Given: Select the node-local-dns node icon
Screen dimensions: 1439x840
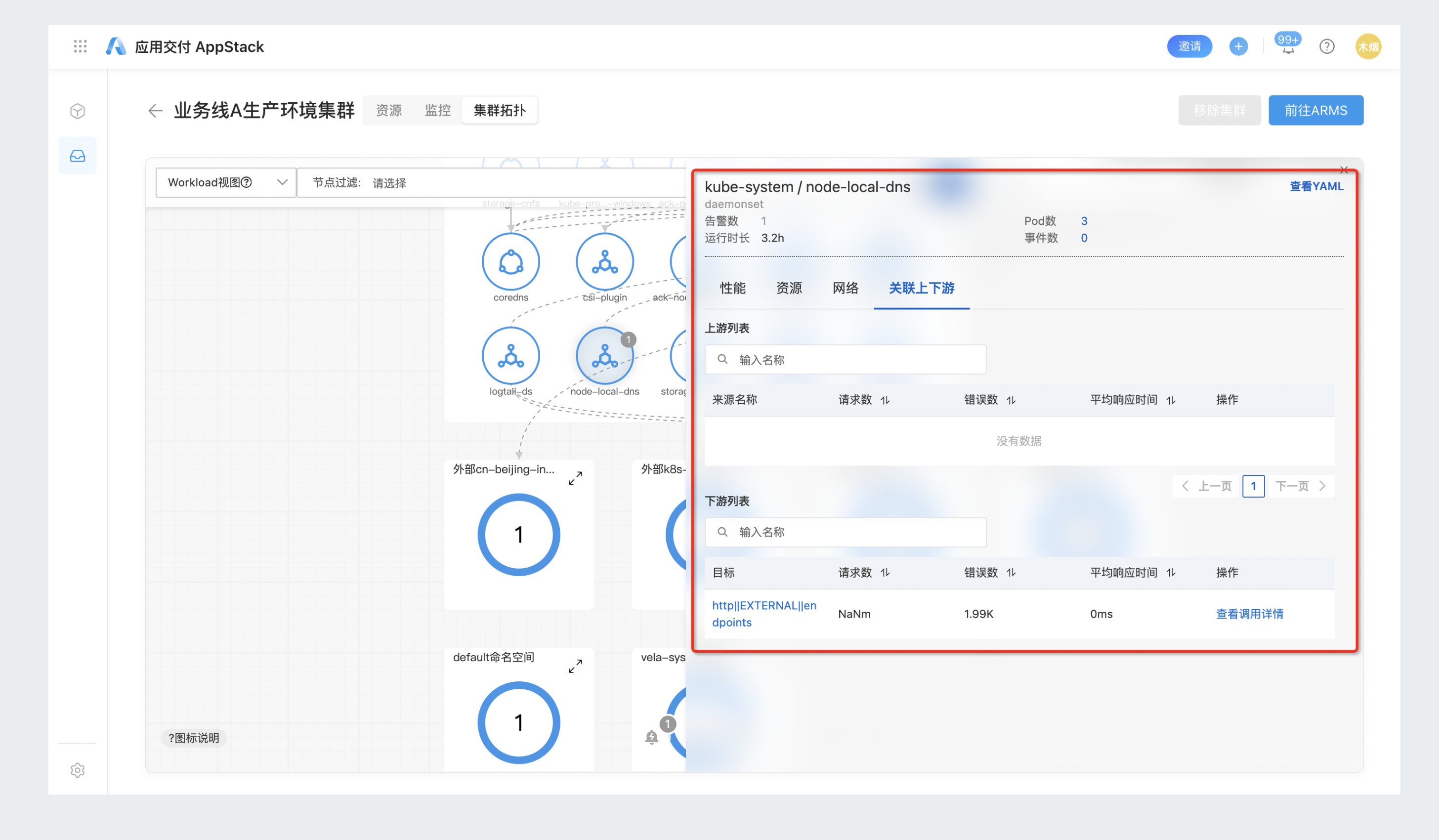Looking at the screenshot, I should pyautogui.click(x=605, y=355).
